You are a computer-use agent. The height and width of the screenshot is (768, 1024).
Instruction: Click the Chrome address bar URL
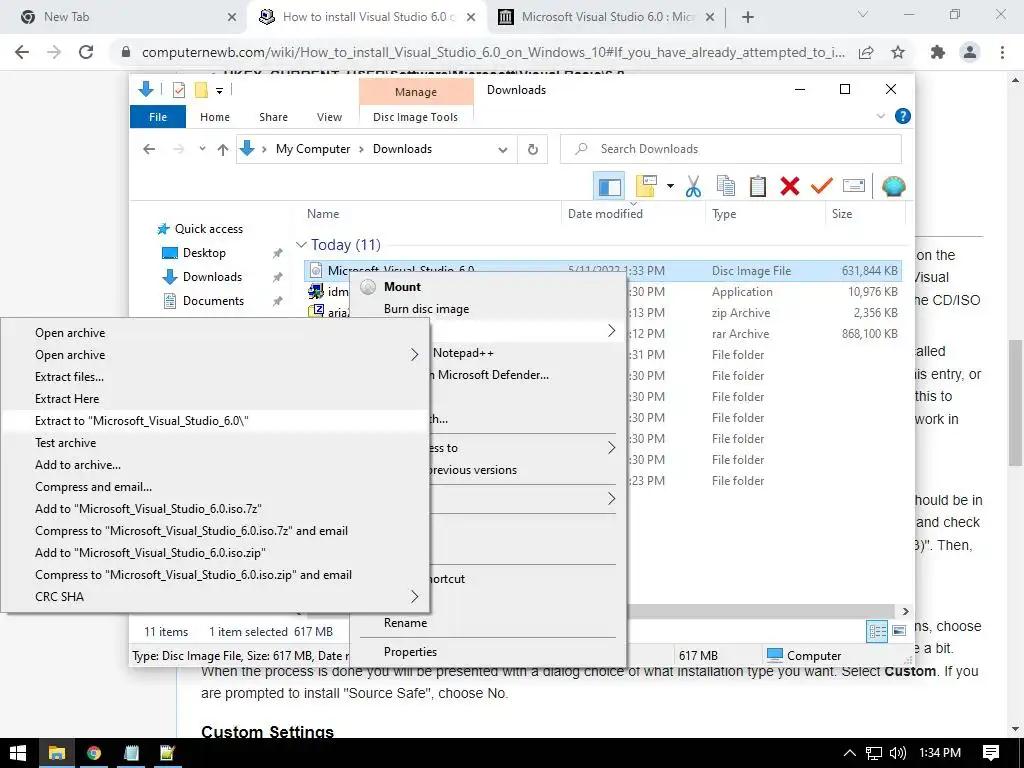(x=493, y=52)
